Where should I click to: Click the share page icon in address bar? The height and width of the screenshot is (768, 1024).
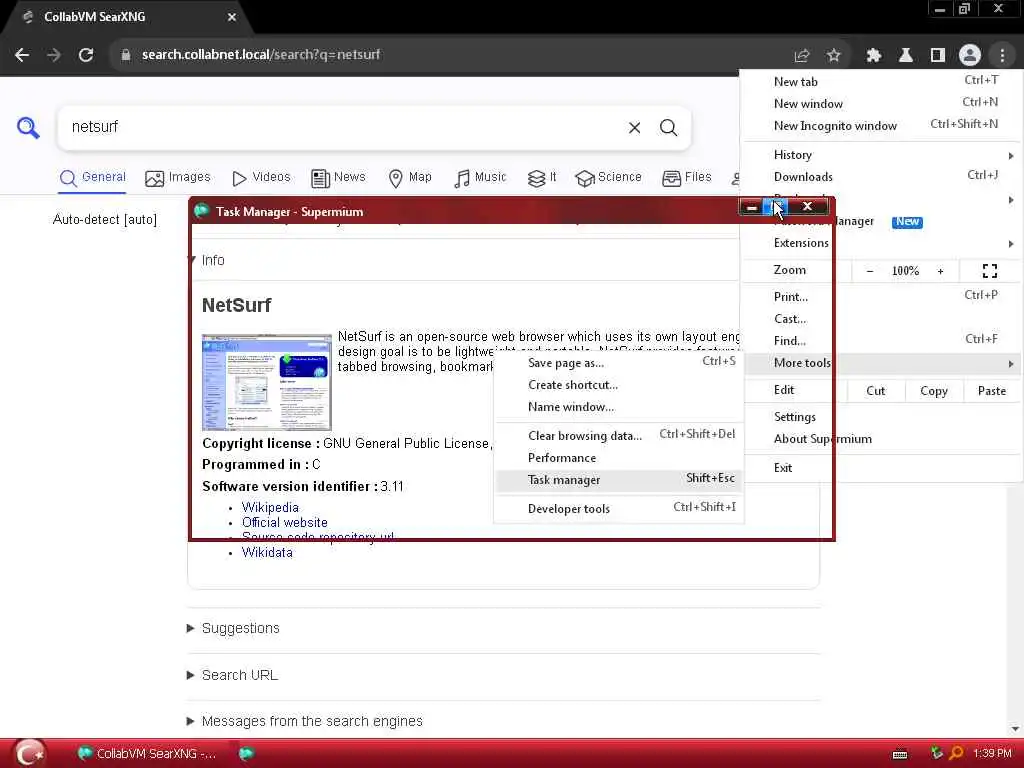802,56
